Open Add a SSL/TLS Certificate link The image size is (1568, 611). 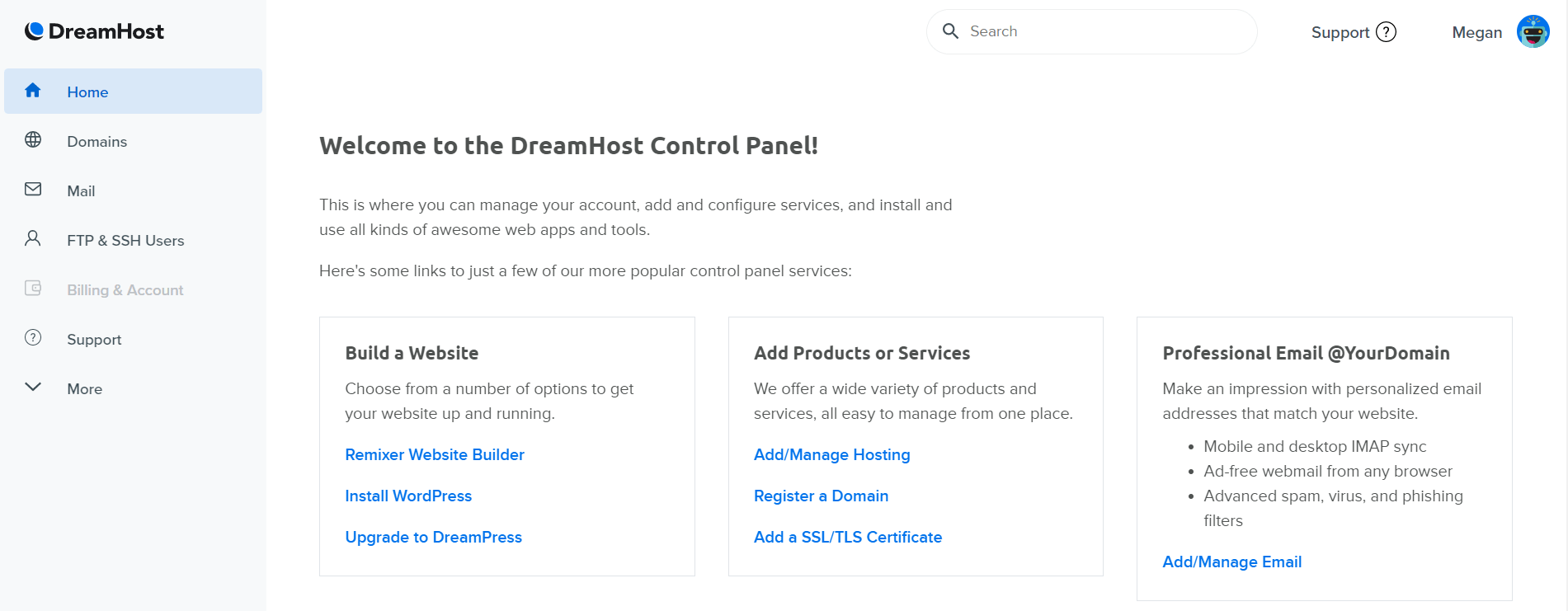click(847, 538)
